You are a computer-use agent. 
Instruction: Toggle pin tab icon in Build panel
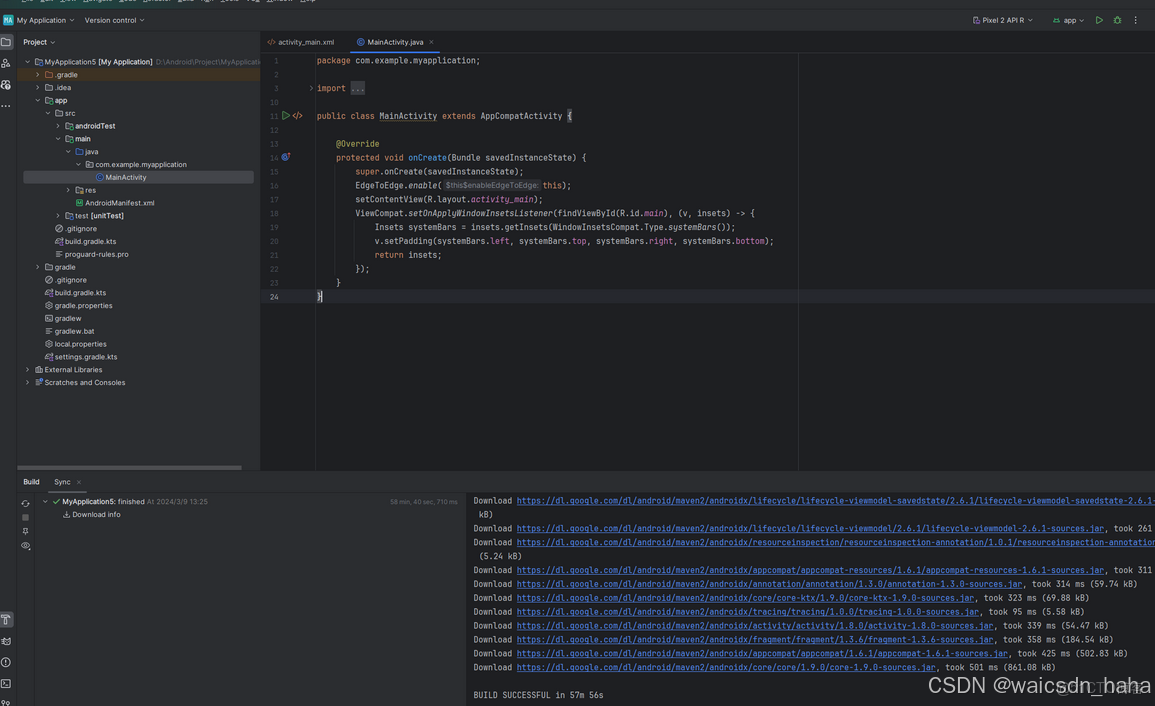25,531
